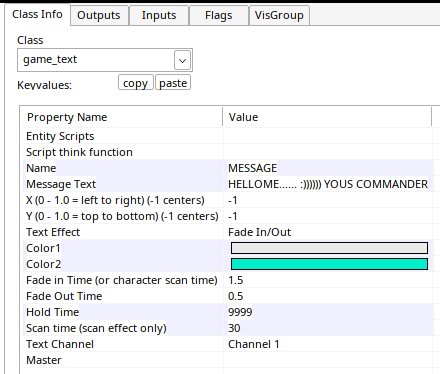This screenshot has width=440, height=374.
Task: Click the 1.5 fade in value
Action: coord(235,280)
